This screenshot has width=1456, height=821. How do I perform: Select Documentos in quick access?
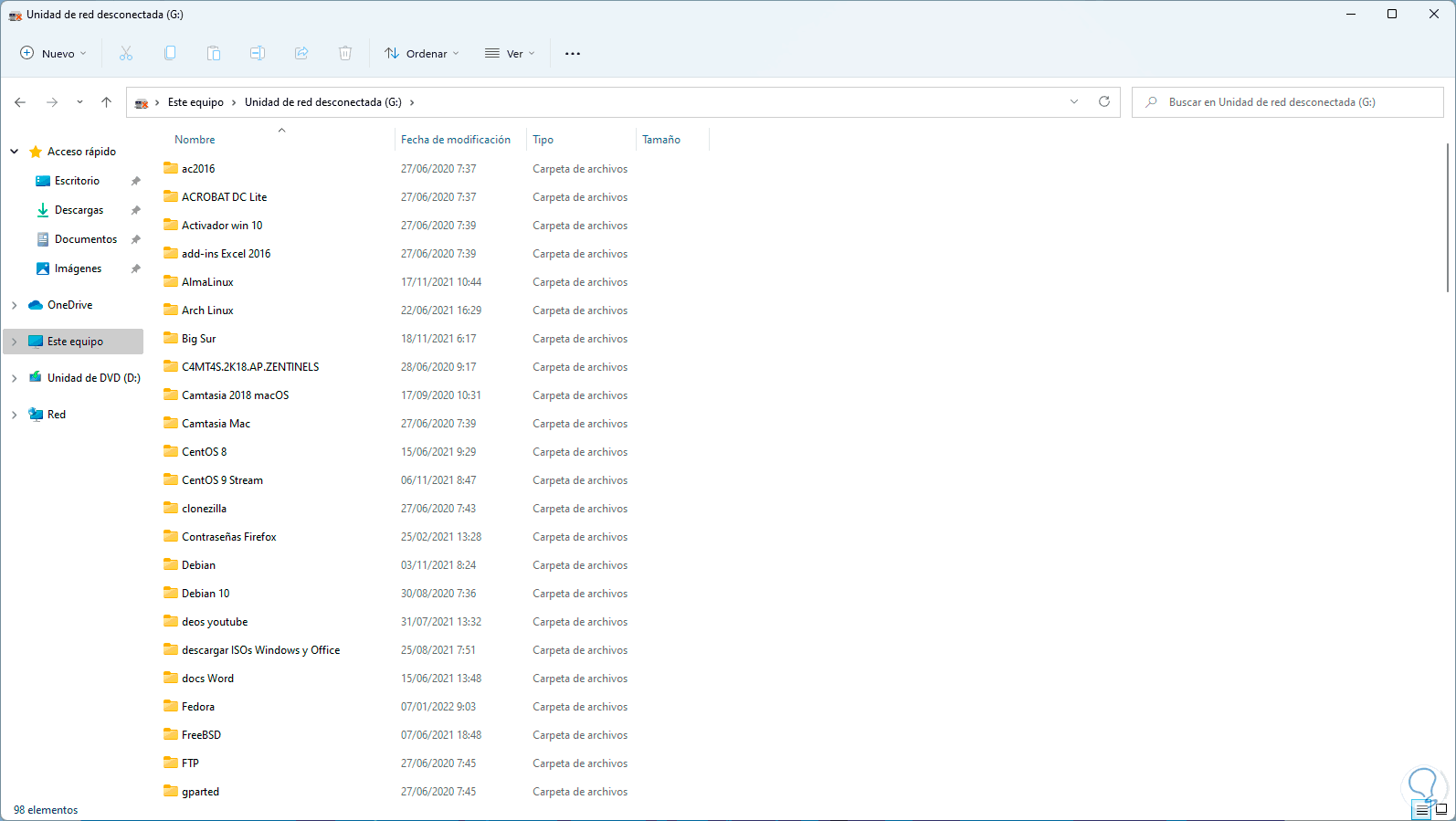coord(85,239)
